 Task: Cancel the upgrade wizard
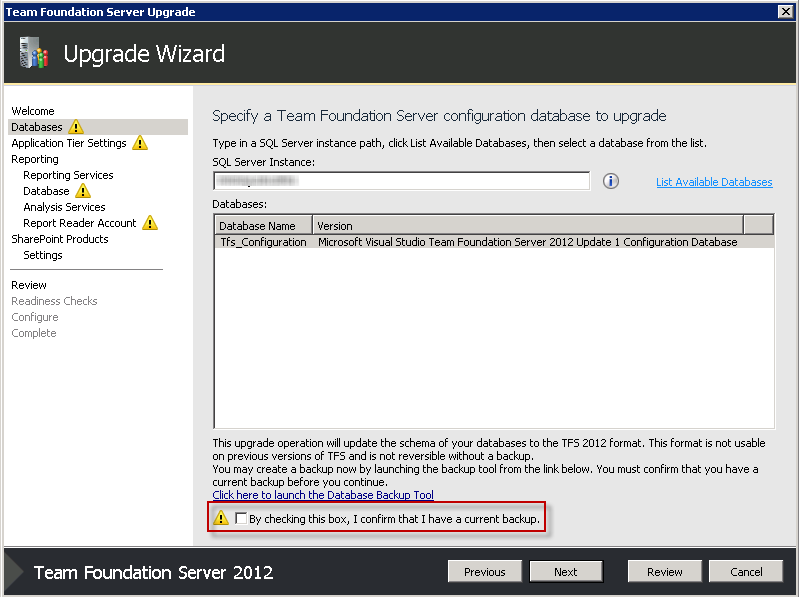746,572
